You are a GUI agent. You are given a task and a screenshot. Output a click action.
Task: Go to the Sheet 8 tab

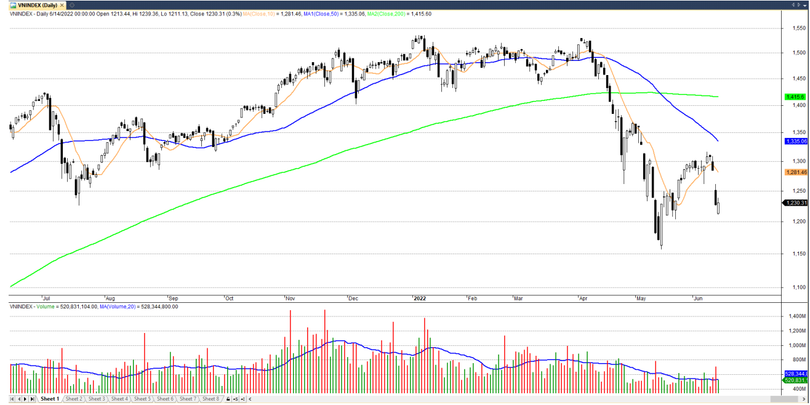click(x=209, y=399)
